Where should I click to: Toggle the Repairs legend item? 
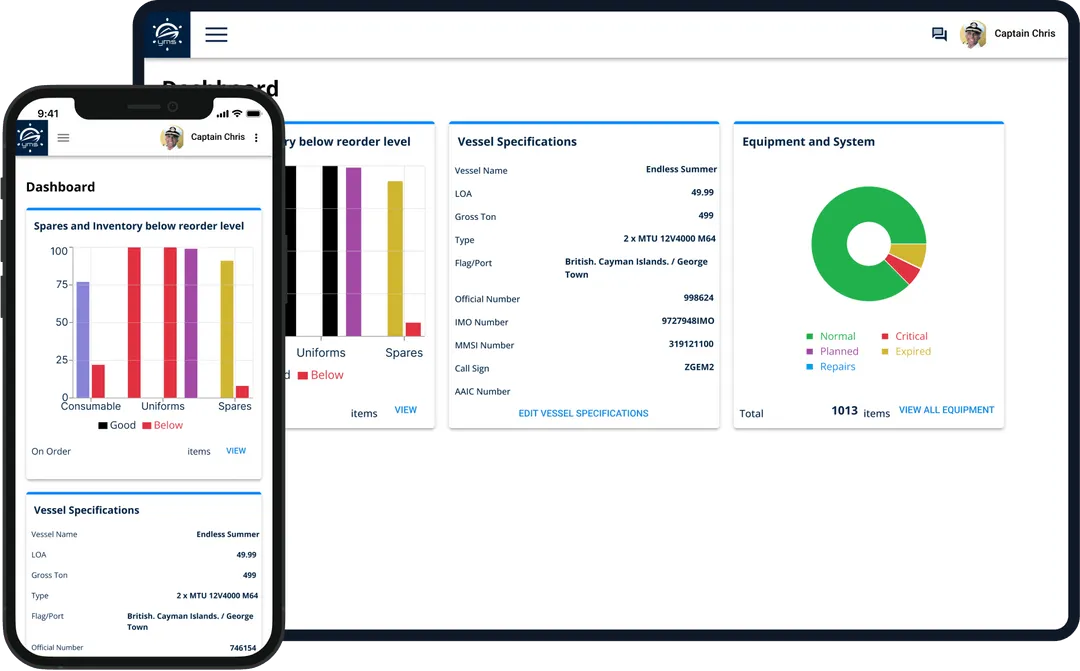[830, 367]
